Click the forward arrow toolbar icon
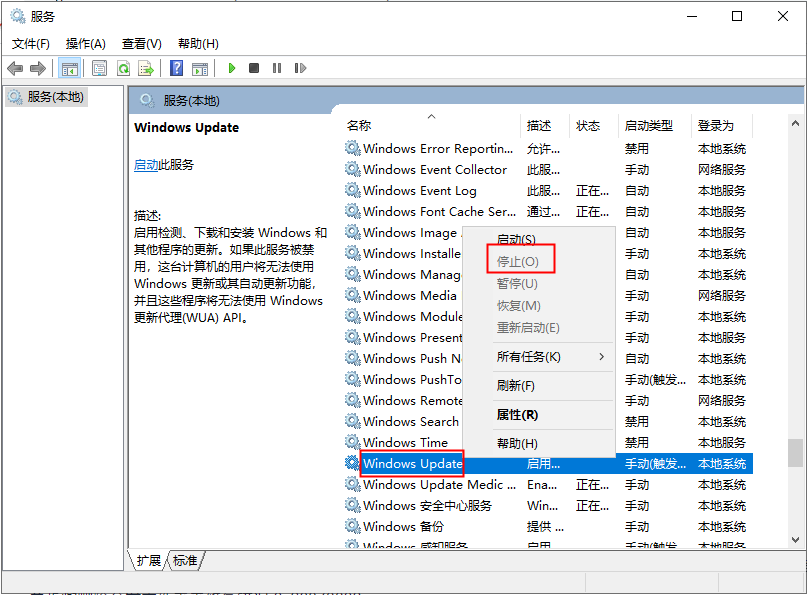Image resolution: width=807 pixels, height=595 pixels. point(38,68)
